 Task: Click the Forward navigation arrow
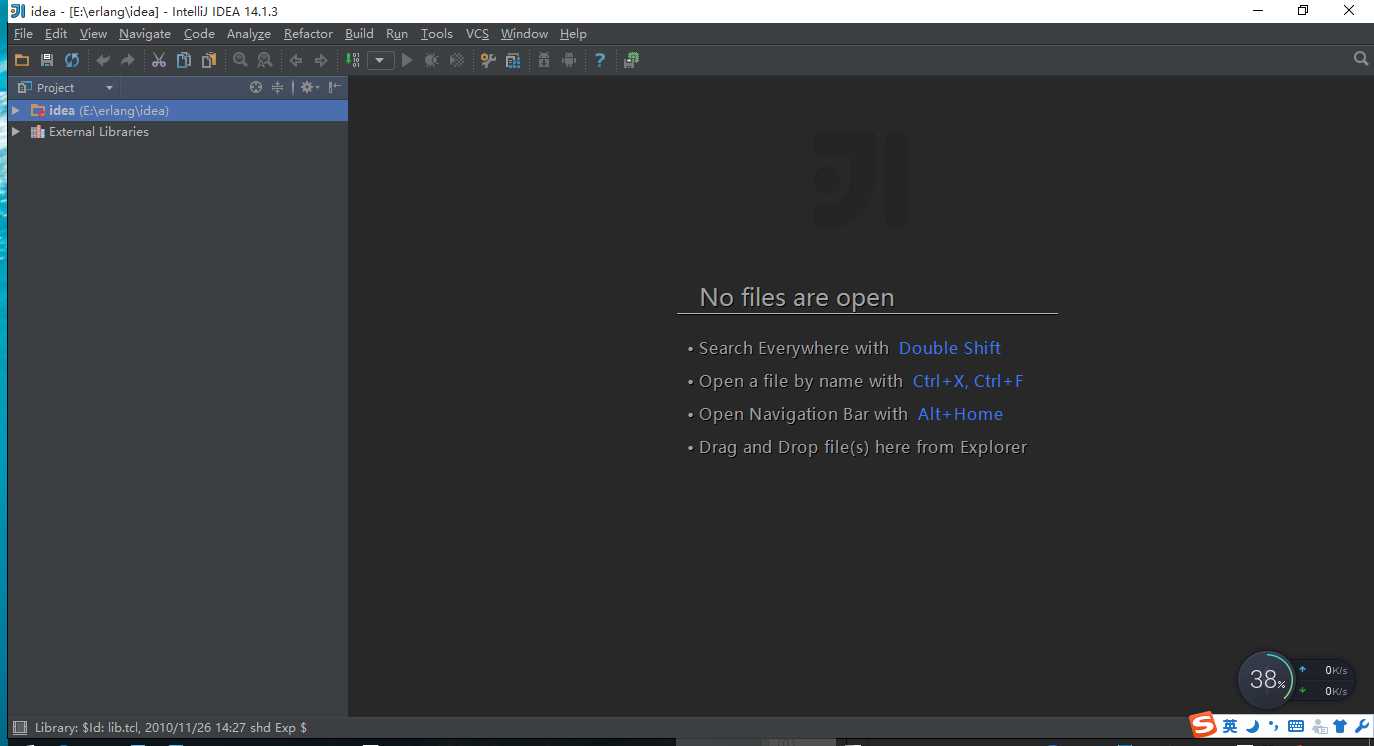tap(321, 60)
